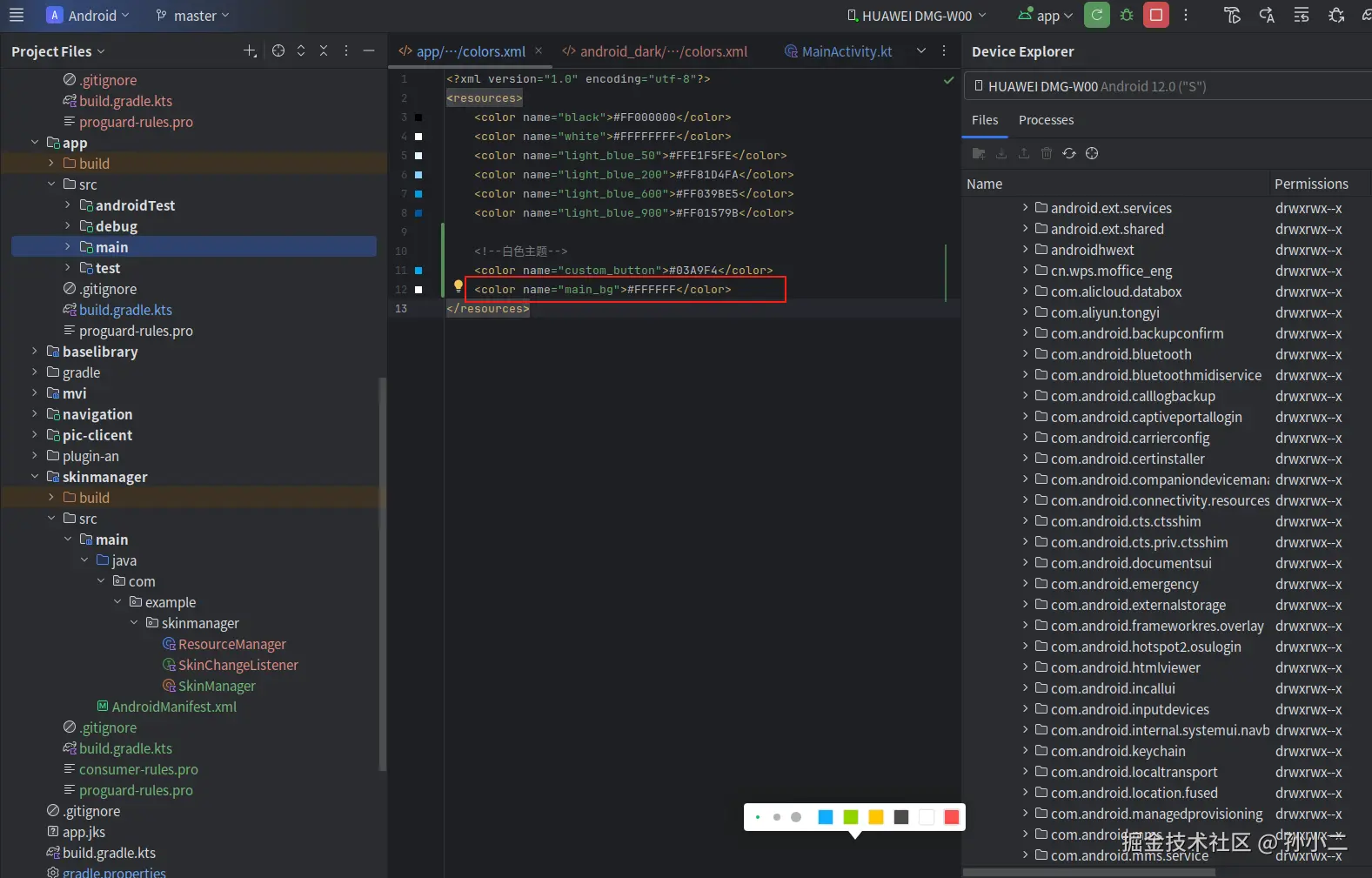Click the Device Explorer save-as download icon
Image resolution: width=1372 pixels, height=878 pixels.
(1001, 153)
